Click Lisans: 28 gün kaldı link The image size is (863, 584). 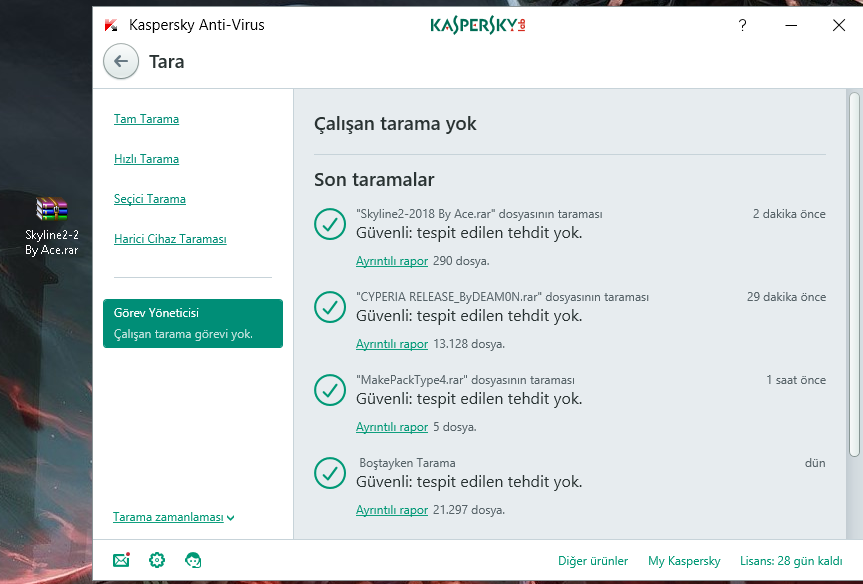click(791, 561)
